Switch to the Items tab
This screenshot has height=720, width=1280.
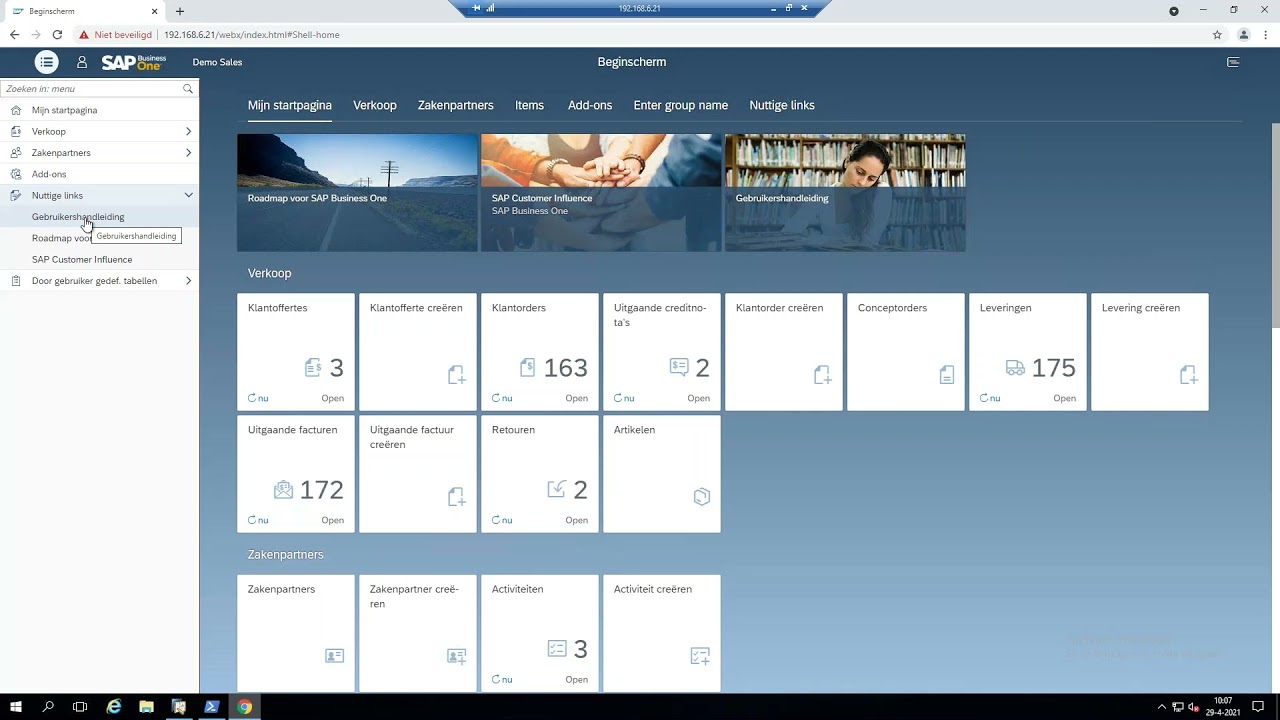pos(530,105)
